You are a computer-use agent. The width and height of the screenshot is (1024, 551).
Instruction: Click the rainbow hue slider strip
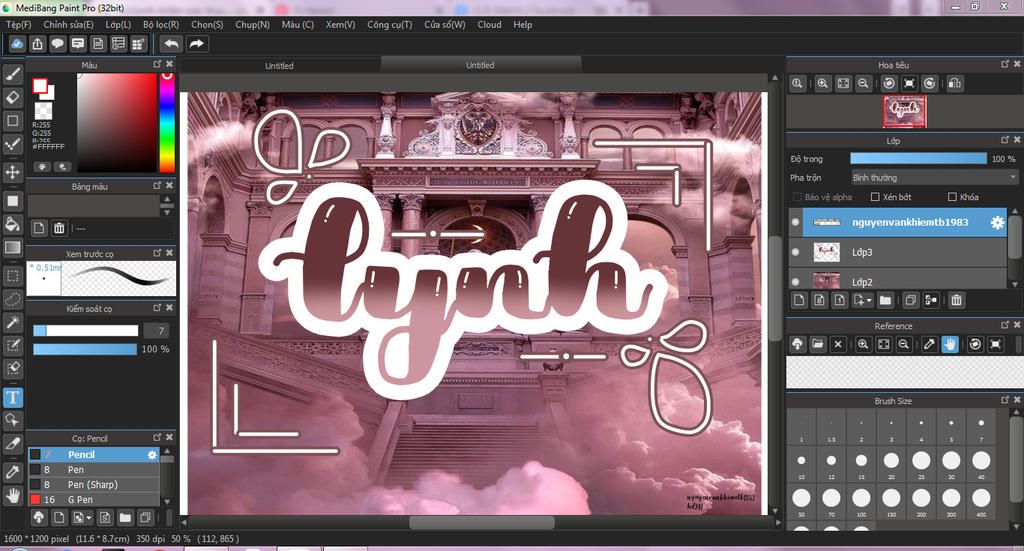167,122
